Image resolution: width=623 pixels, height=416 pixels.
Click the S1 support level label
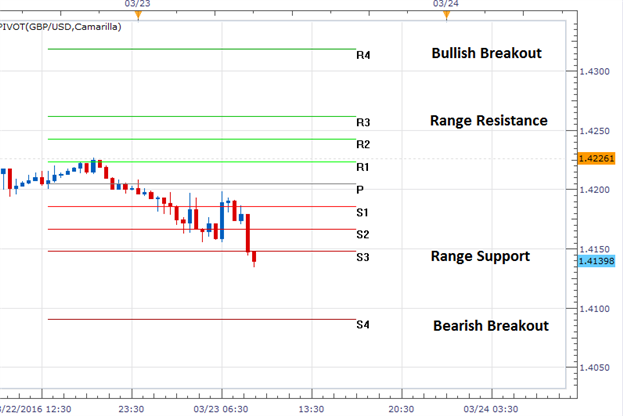(x=362, y=213)
